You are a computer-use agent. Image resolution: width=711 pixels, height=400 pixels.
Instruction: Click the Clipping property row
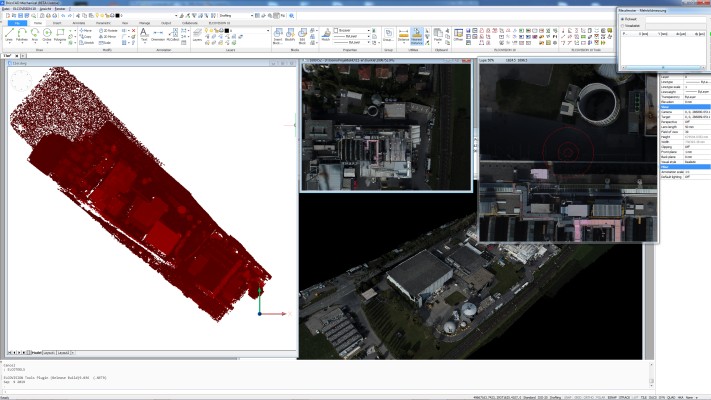[x=685, y=147]
